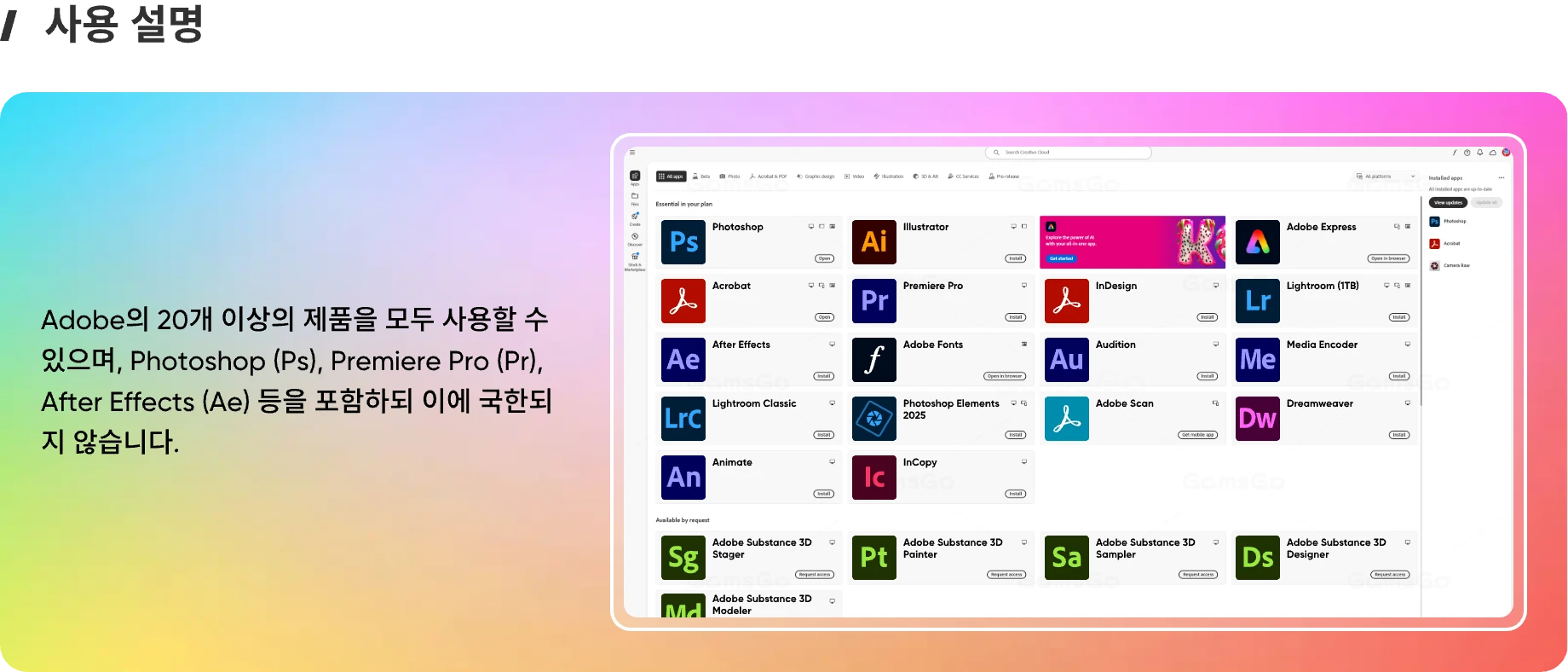Switch to the Video category tab

pos(855,177)
